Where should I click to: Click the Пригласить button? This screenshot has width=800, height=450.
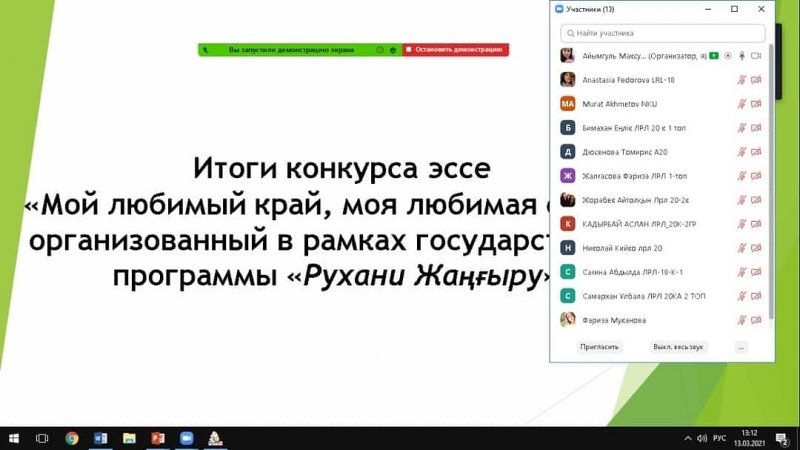coord(600,347)
